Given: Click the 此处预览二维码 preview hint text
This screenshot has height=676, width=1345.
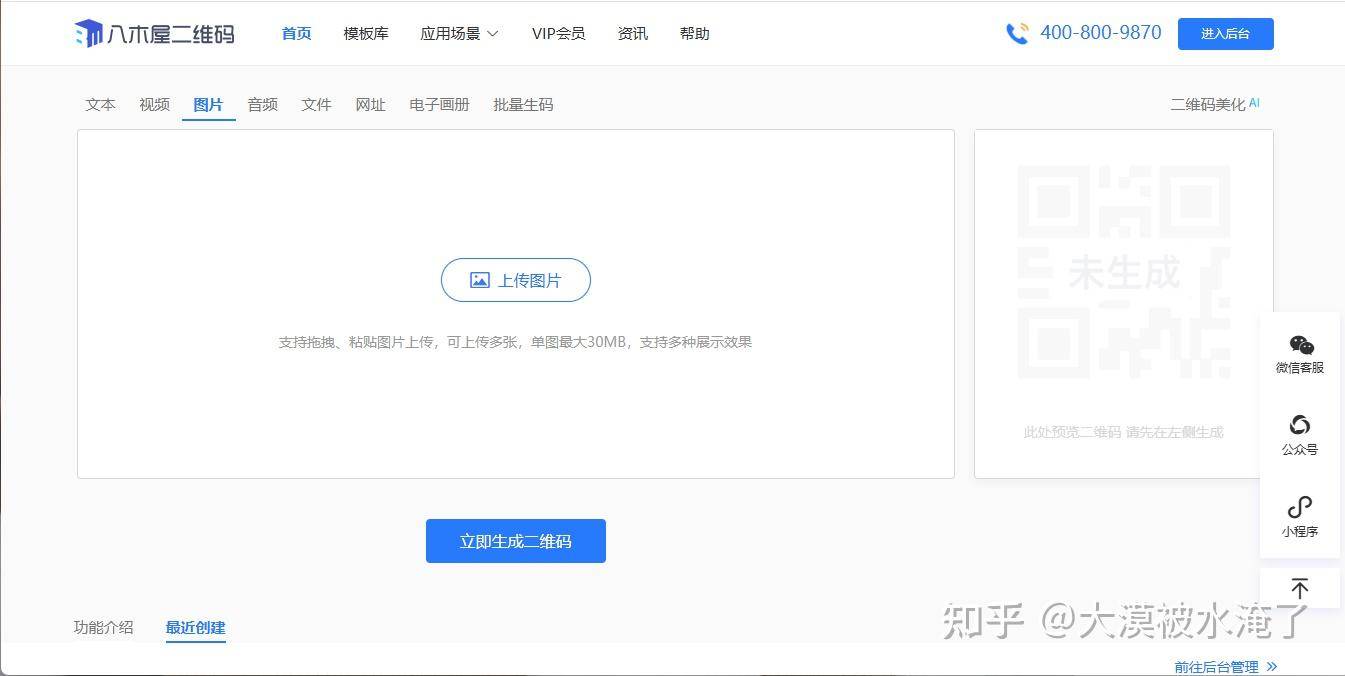Looking at the screenshot, I should coord(1124,432).
